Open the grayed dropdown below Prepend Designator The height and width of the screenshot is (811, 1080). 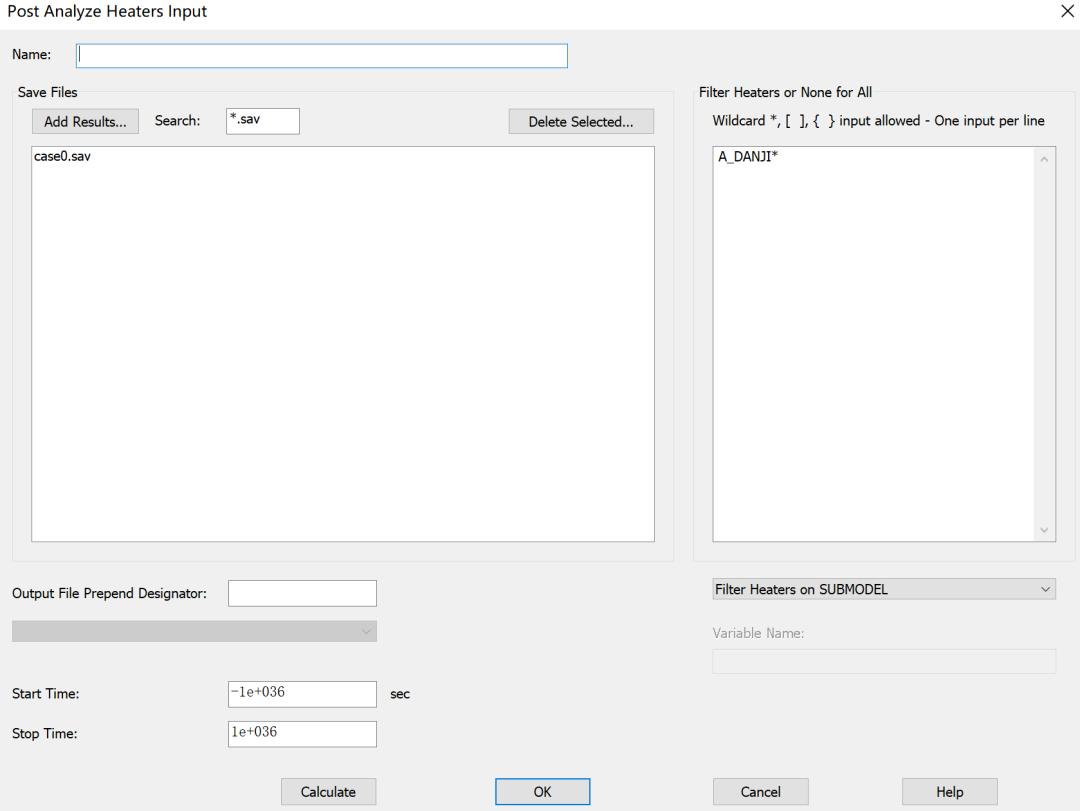(x=194, y=631)
